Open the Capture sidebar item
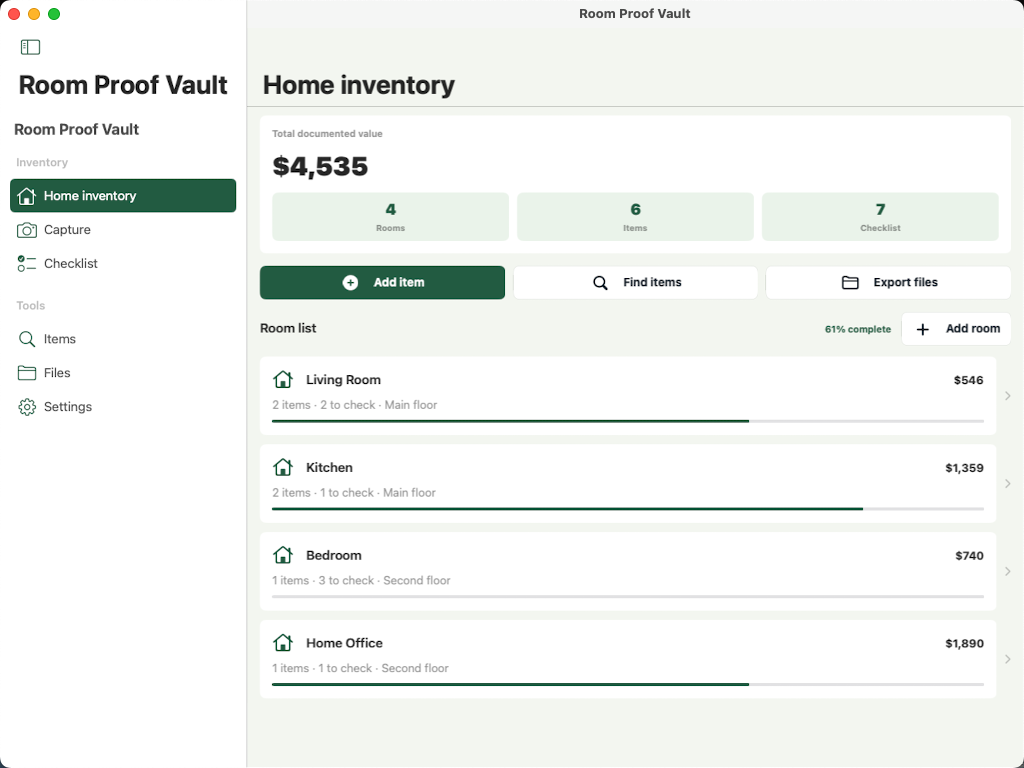1024x768 pixels. (123, 230)
